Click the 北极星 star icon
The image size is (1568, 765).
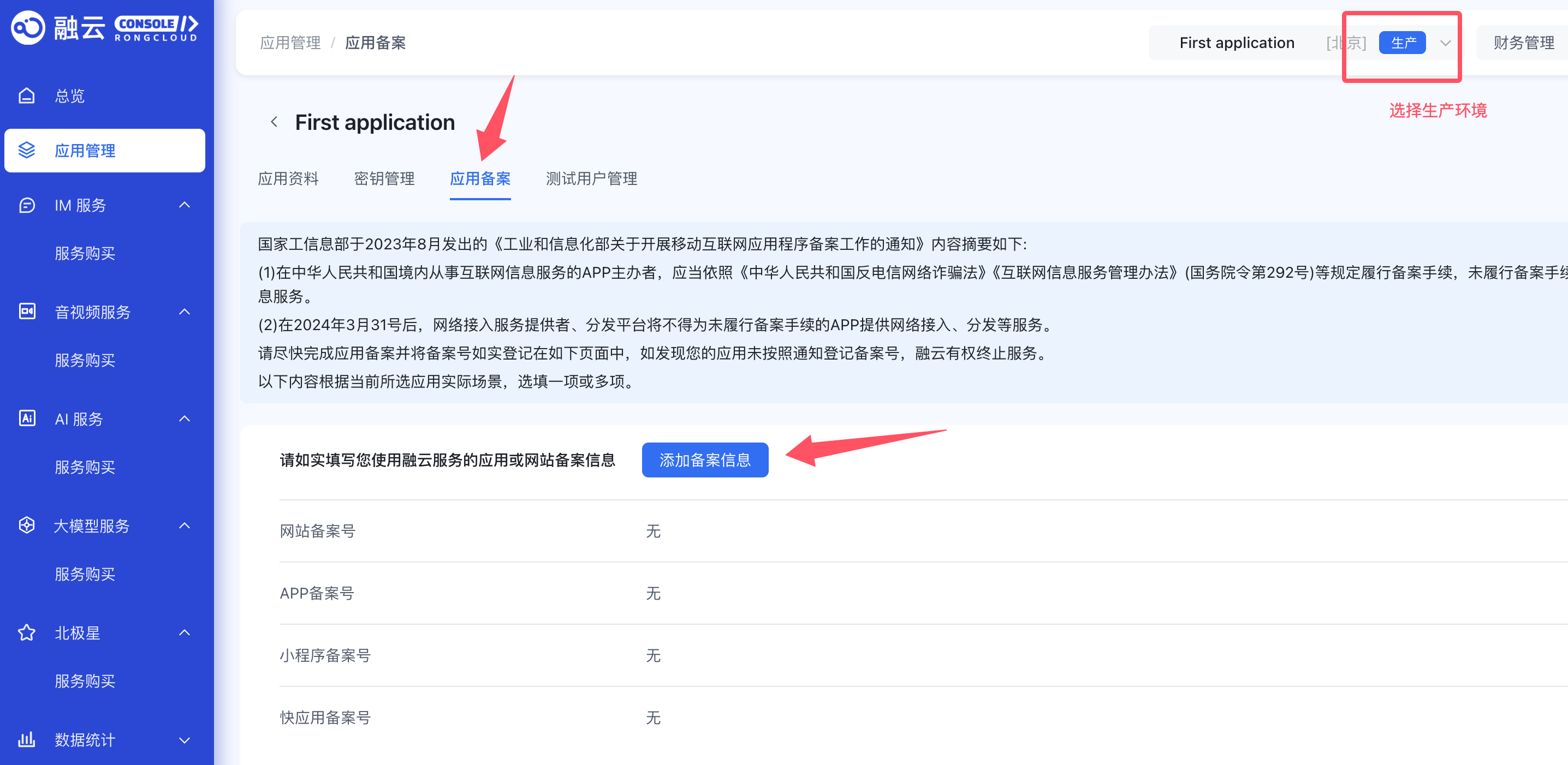[27, 632]
